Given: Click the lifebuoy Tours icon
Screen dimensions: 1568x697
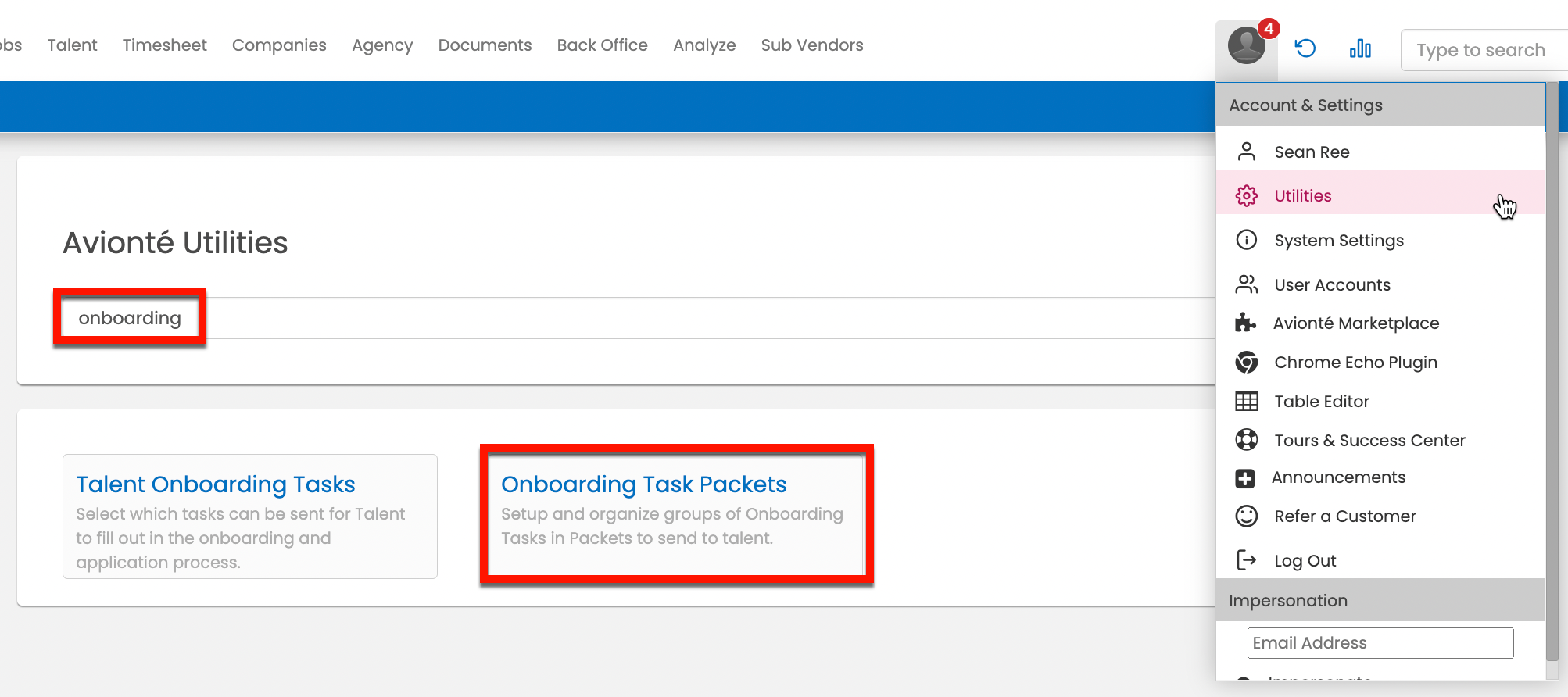Looking at the screenshot, I should [x=1246, y=440].
